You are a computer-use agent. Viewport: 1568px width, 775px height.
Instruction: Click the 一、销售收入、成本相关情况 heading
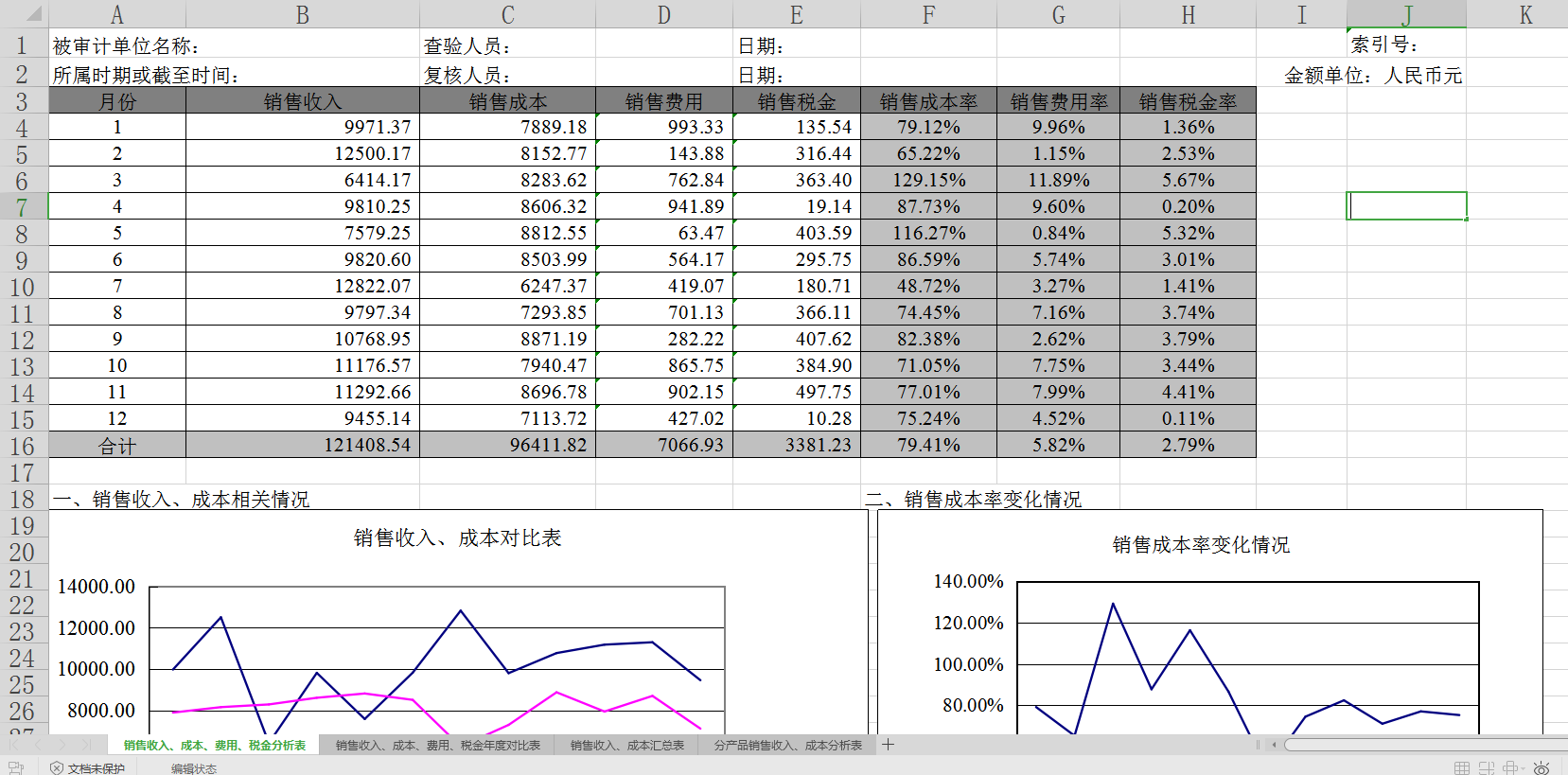point(181,499)
